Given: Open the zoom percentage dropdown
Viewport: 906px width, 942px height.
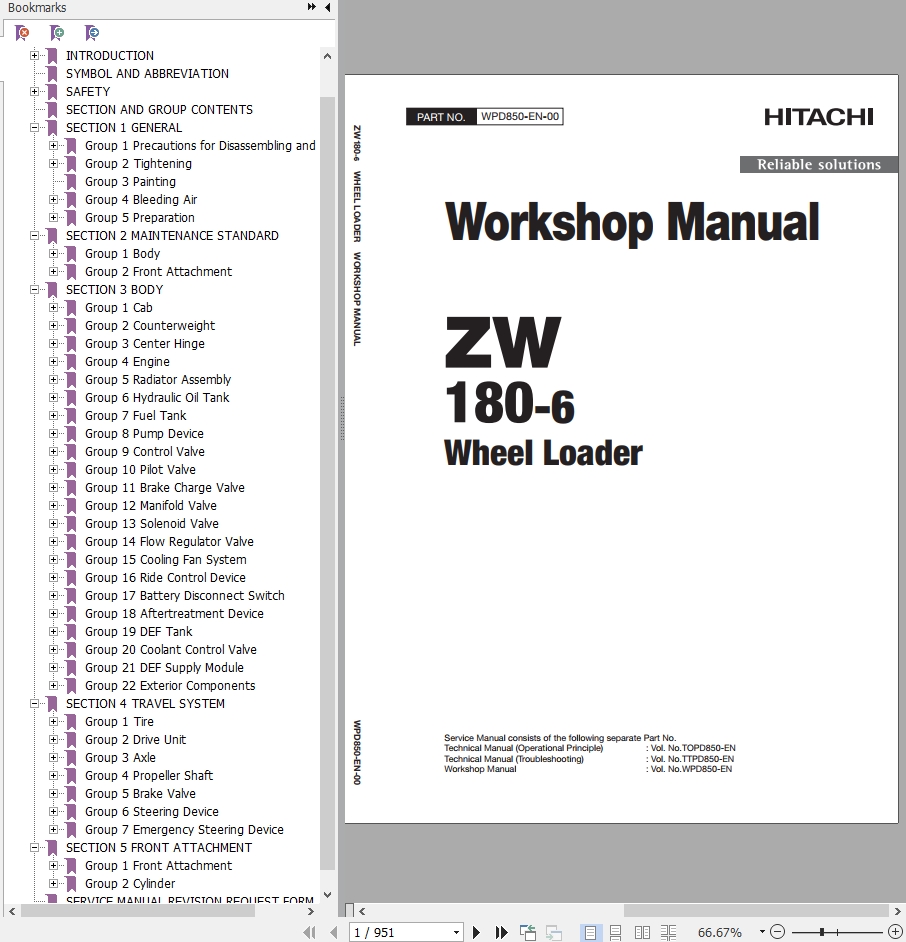Looking at the screenshot, I should tap(762, 932).
